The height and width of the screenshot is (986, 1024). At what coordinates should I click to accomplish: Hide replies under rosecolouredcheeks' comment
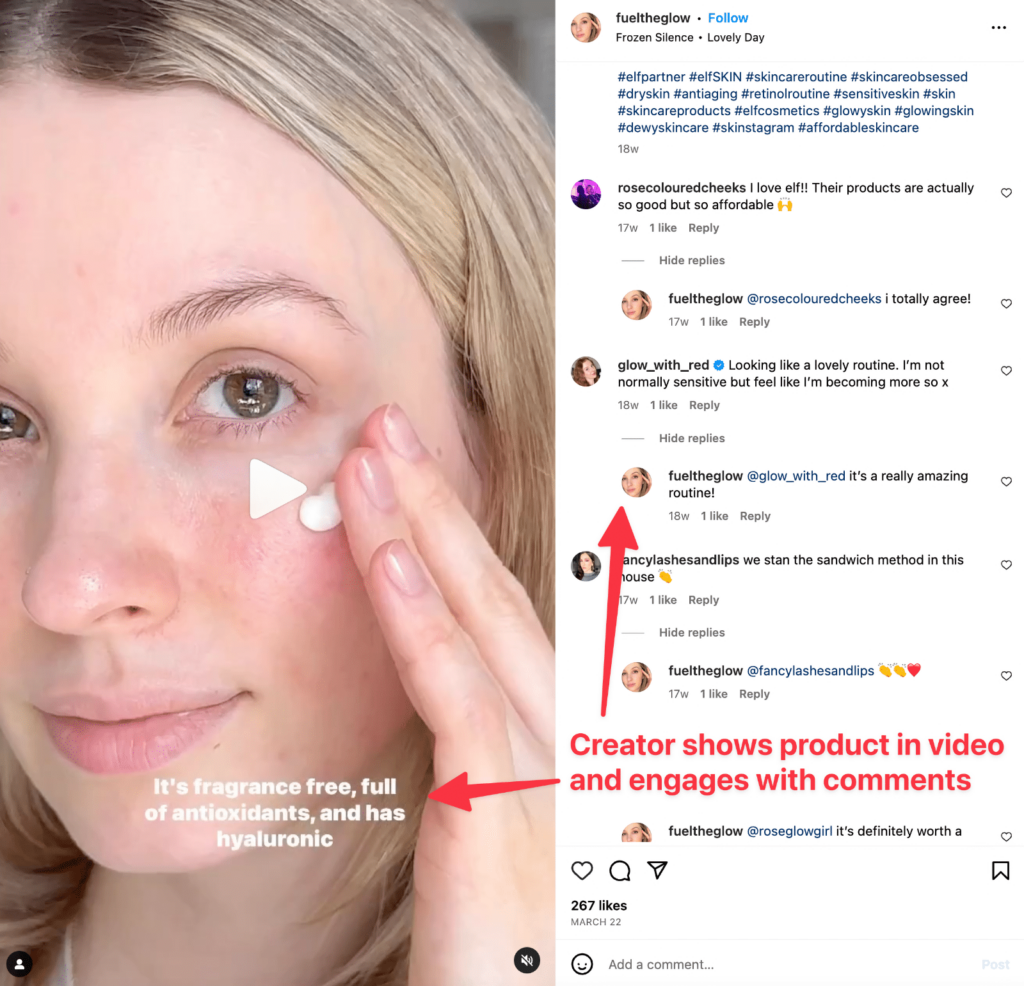(x=692, y=260)
